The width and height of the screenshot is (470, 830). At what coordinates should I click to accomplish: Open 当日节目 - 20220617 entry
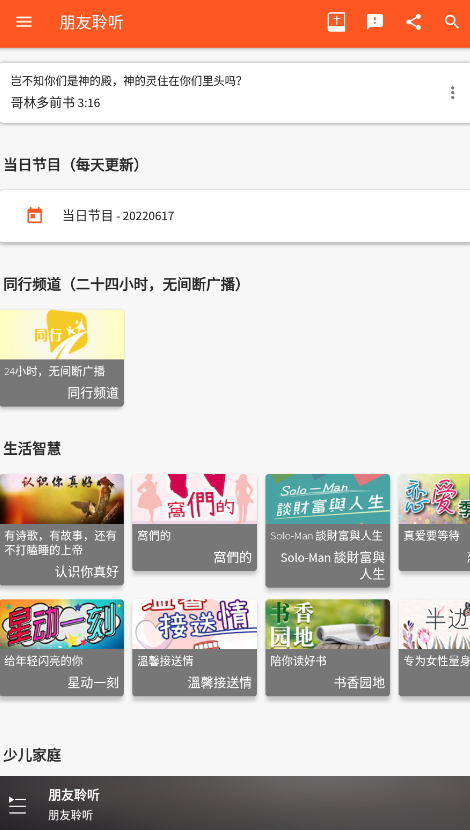(x=235, y=216)
